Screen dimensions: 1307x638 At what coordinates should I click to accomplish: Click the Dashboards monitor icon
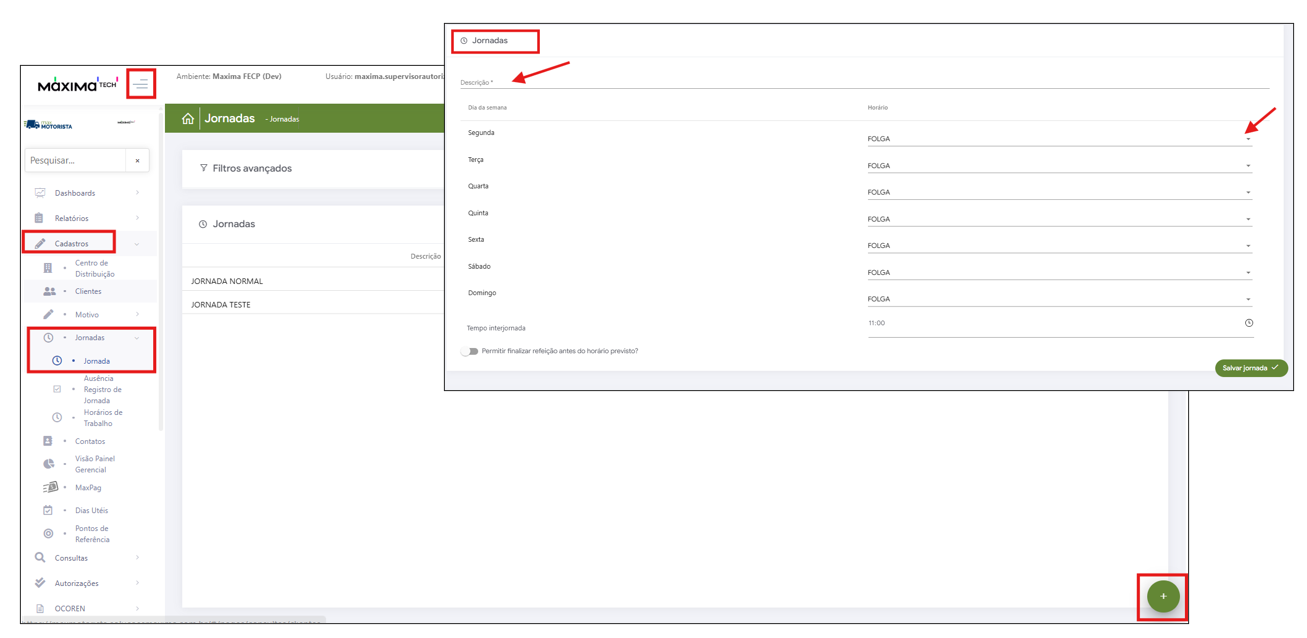tap(40, 193)
